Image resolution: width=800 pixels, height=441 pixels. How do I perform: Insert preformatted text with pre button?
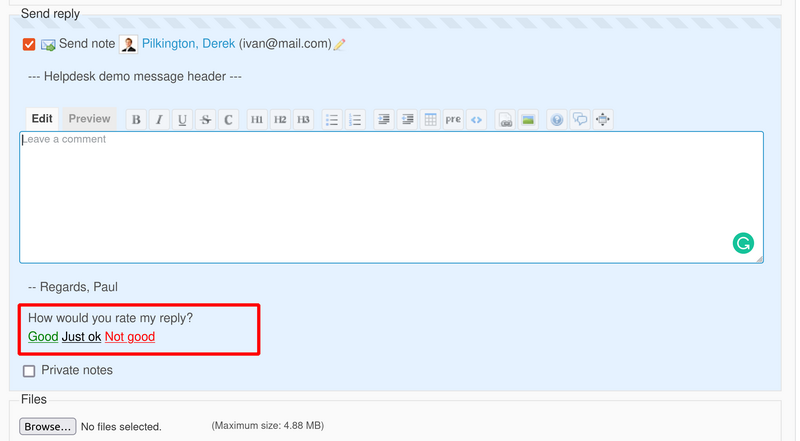pos(453,120)
